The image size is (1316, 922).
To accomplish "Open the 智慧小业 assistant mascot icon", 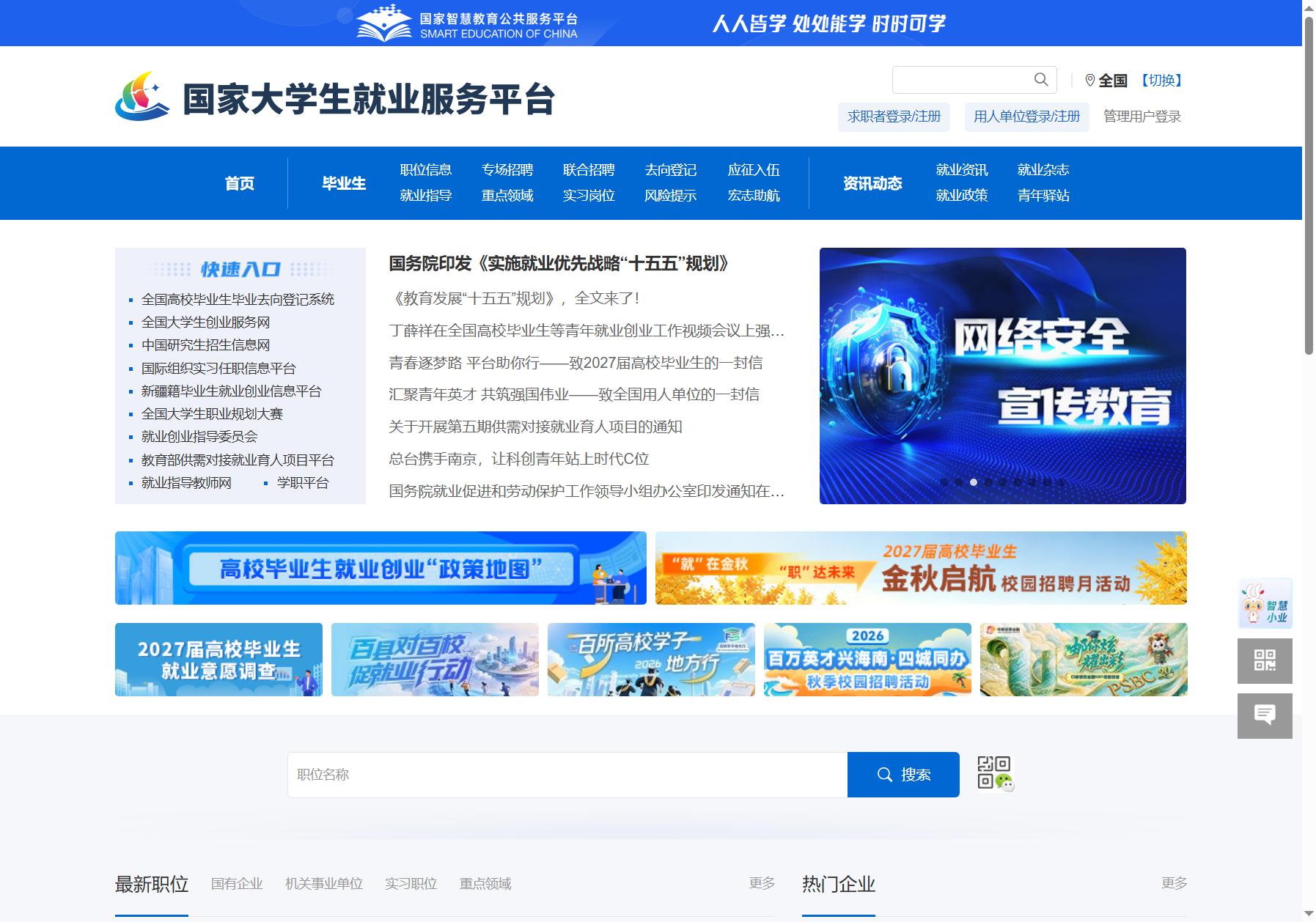I will tap(1265, 604).
